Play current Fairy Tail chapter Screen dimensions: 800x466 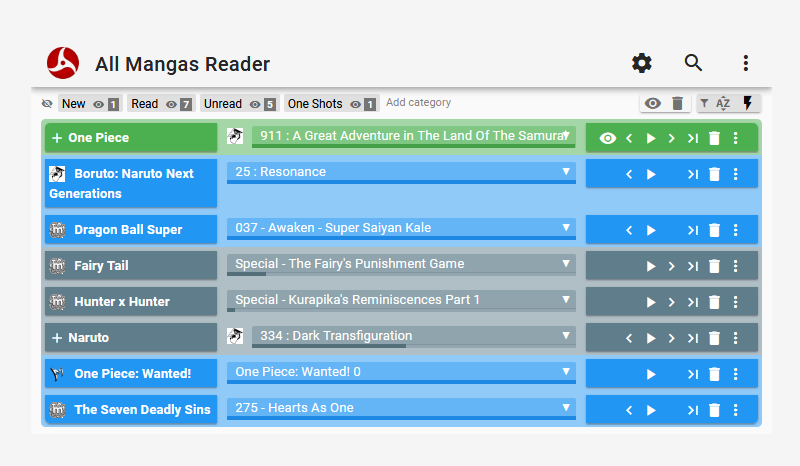[x=651, y=266]
